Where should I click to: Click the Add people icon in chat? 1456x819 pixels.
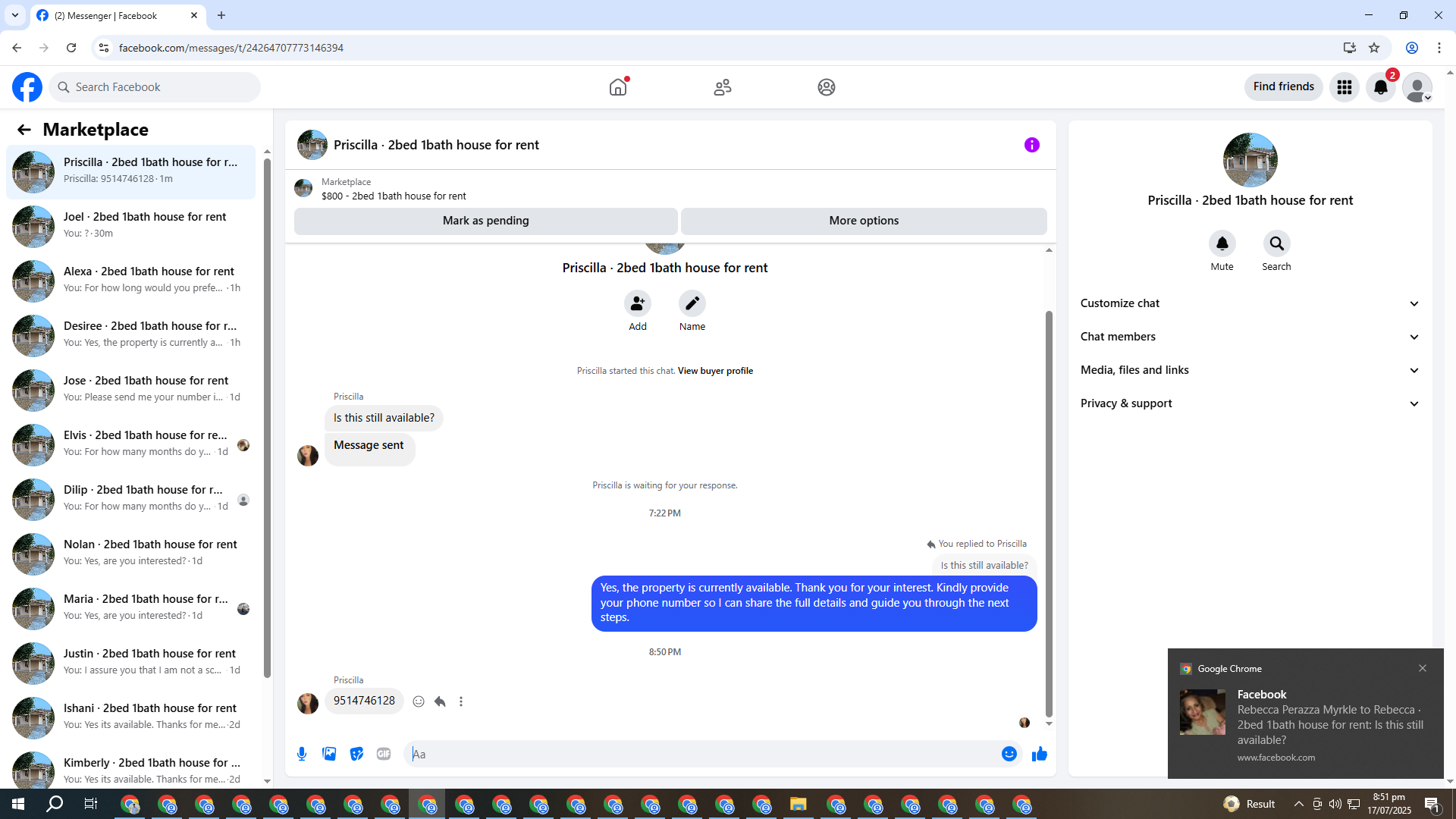(x=638, y=303)
